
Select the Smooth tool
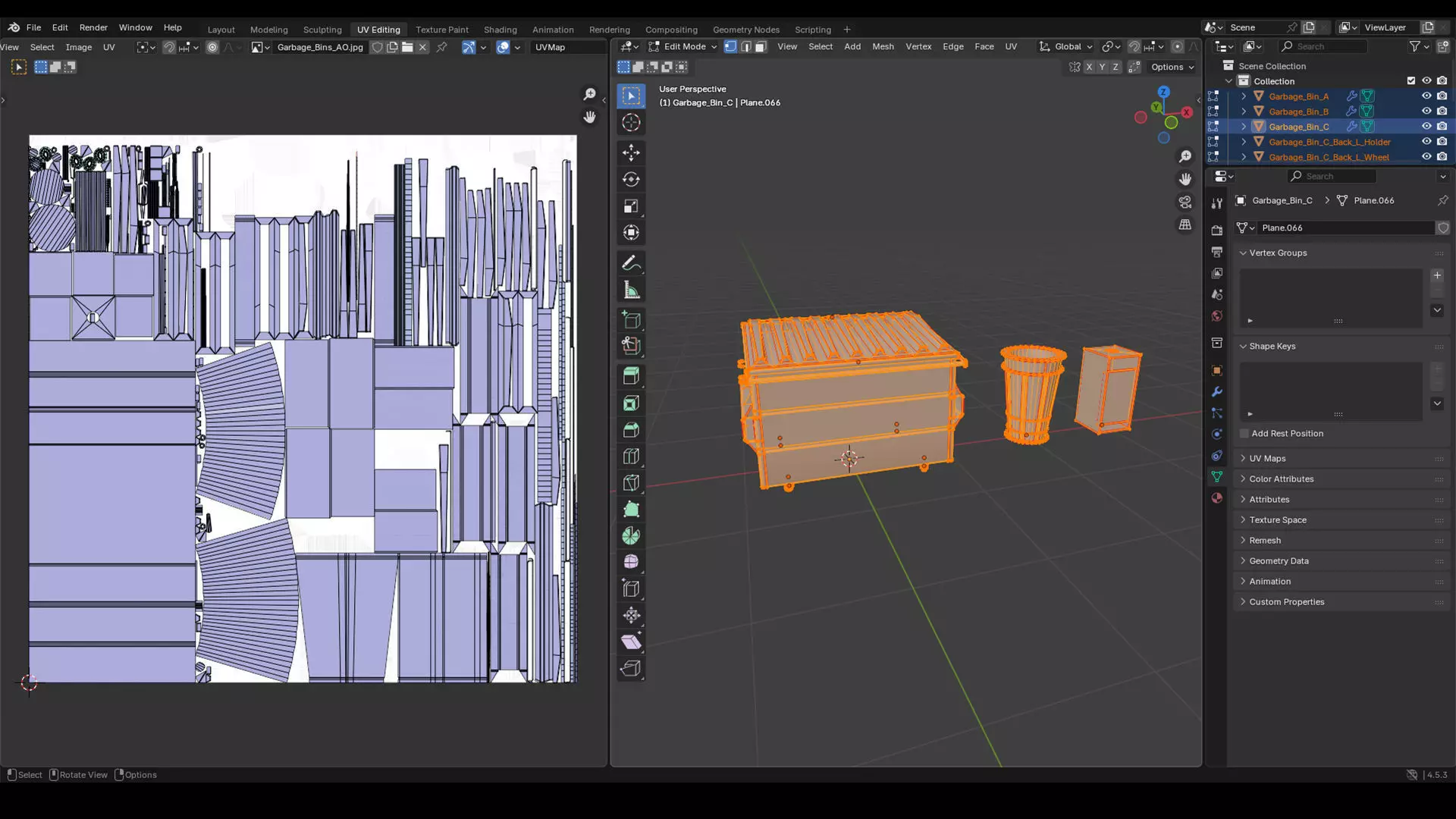[x=631, y=562]
